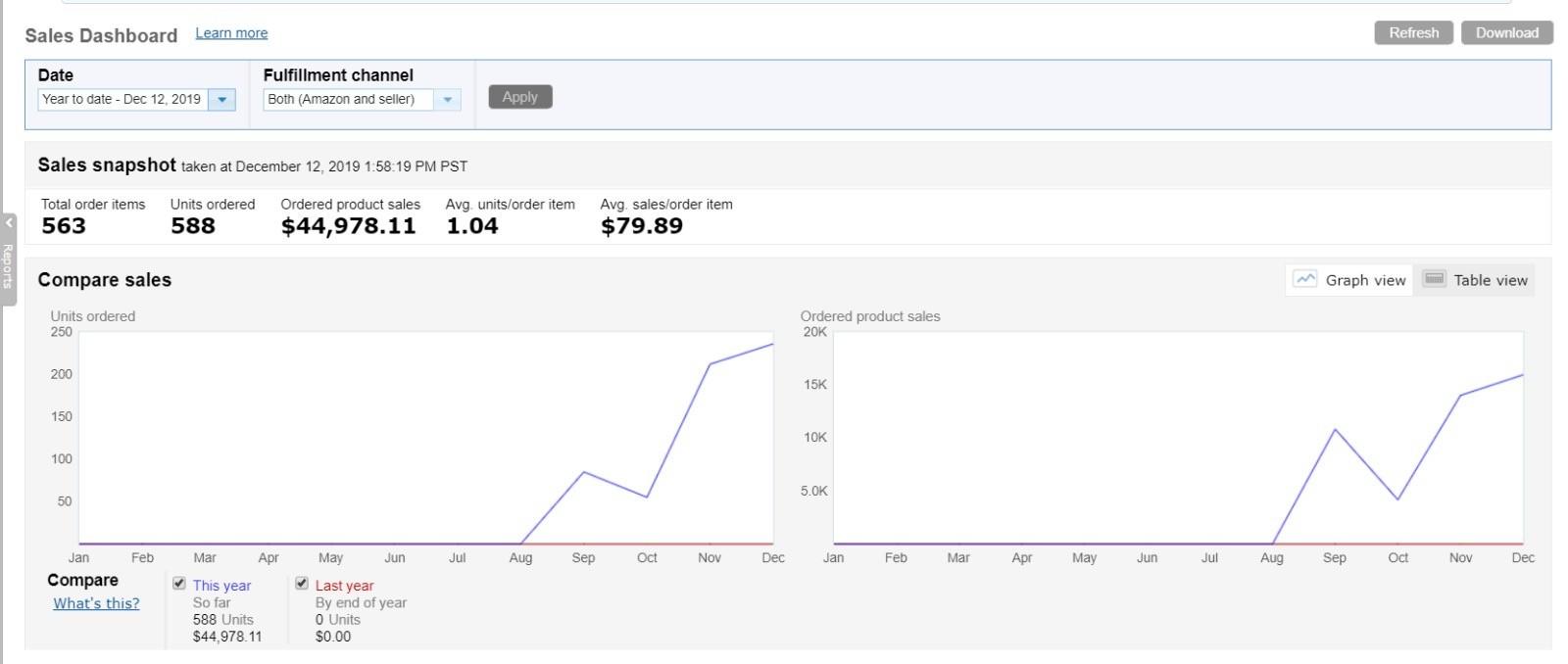The image size is (1568, 664).
Task: Switch to Table view tab
Action: tap(1475, 280)
